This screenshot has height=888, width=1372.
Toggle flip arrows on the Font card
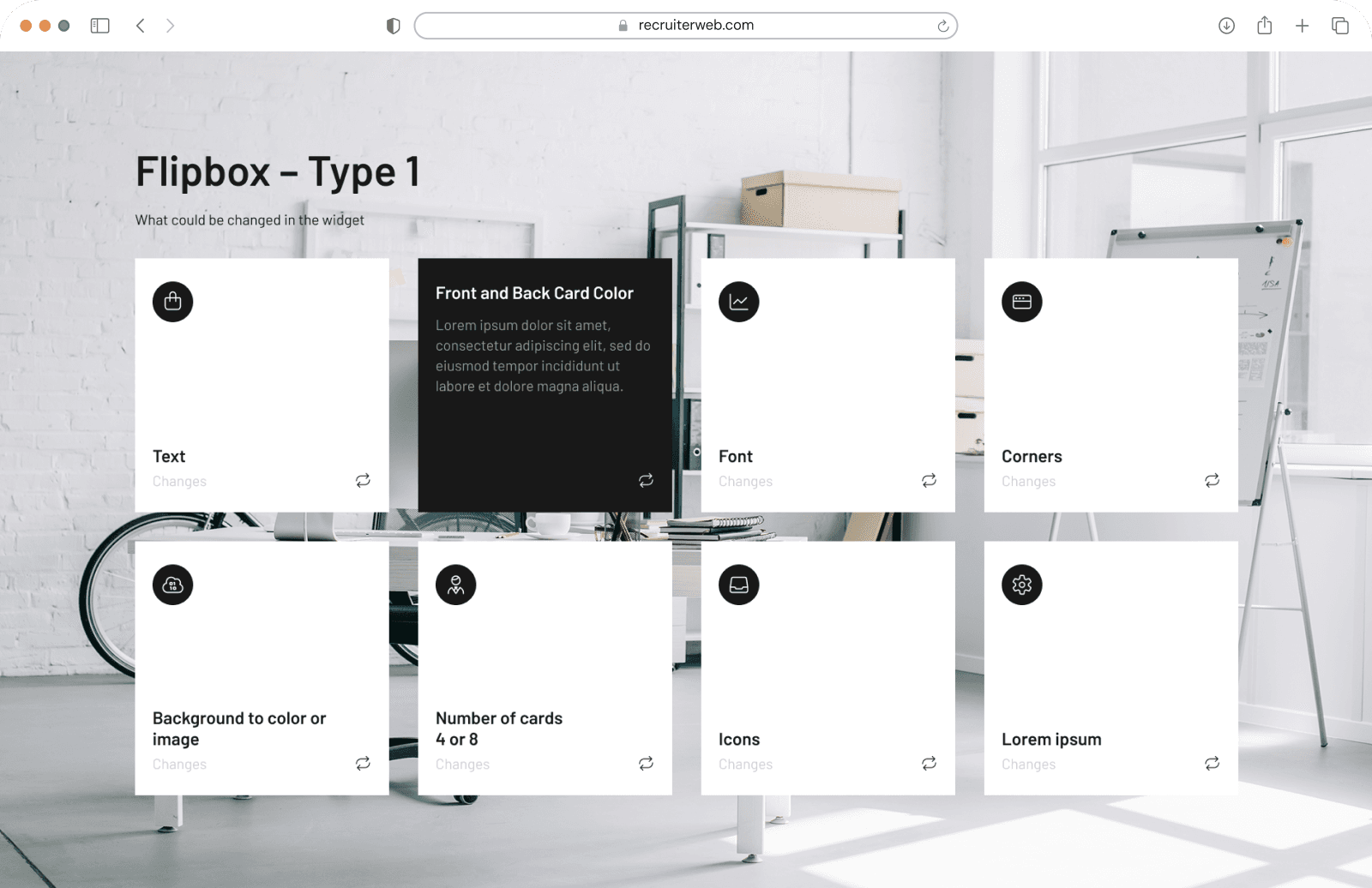929,480
